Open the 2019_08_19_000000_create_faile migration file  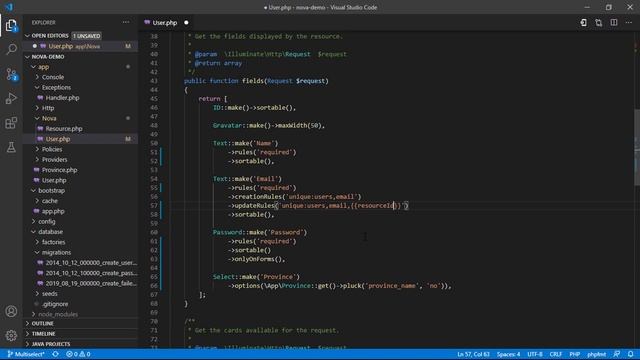tap(81, 283)
